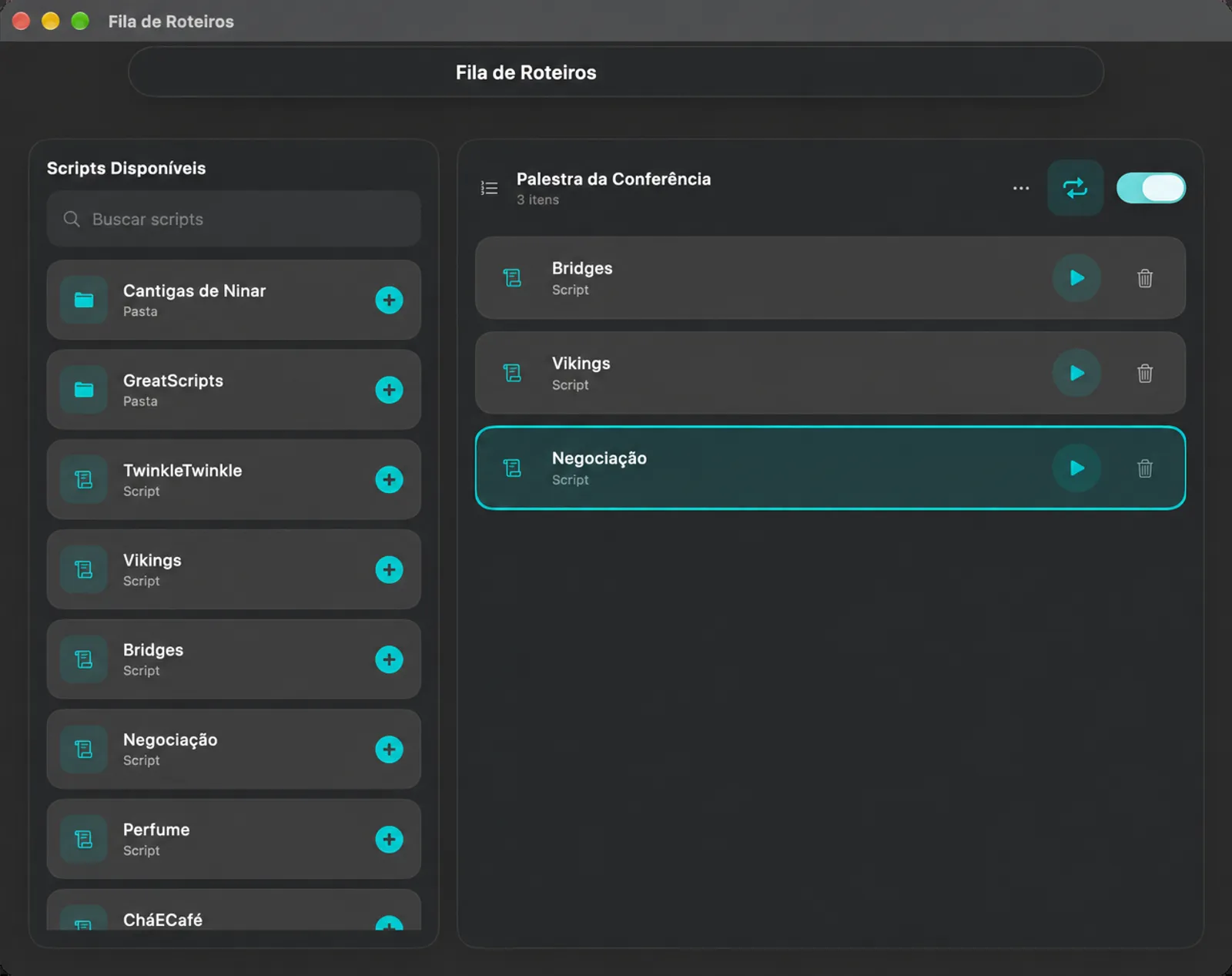The height and width of the screenshot is (976, 1232).
Task: Click the Palestra da Conferência title
Action: coord(614,179)
